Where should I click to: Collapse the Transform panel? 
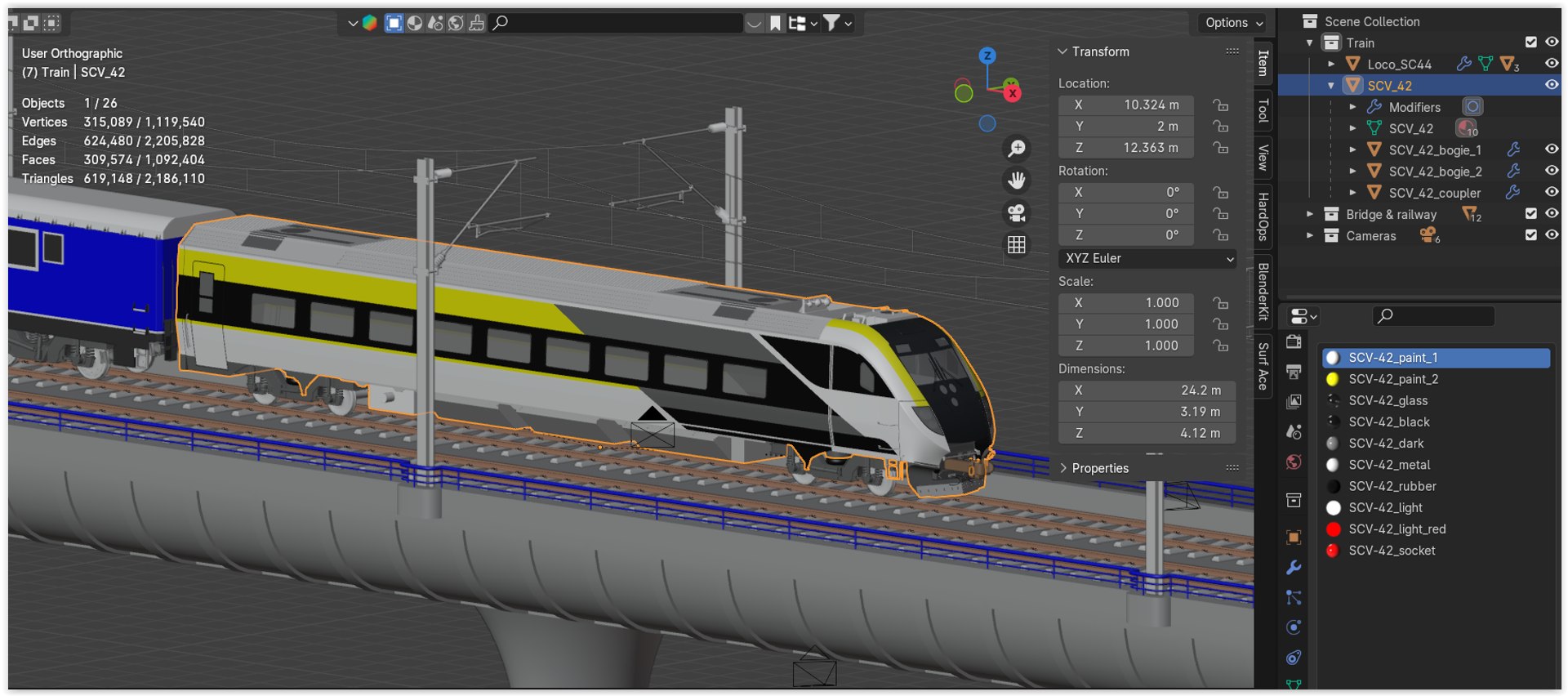1062,51
